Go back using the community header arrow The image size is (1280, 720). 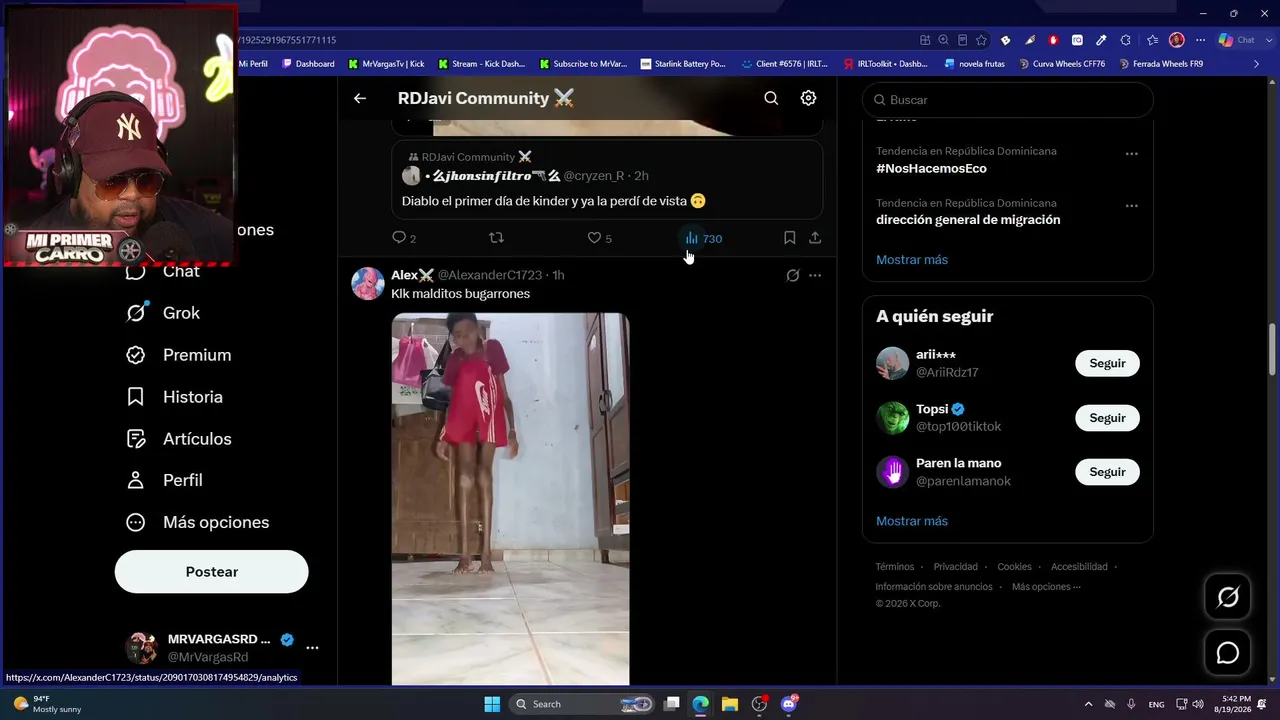[360, 98]
